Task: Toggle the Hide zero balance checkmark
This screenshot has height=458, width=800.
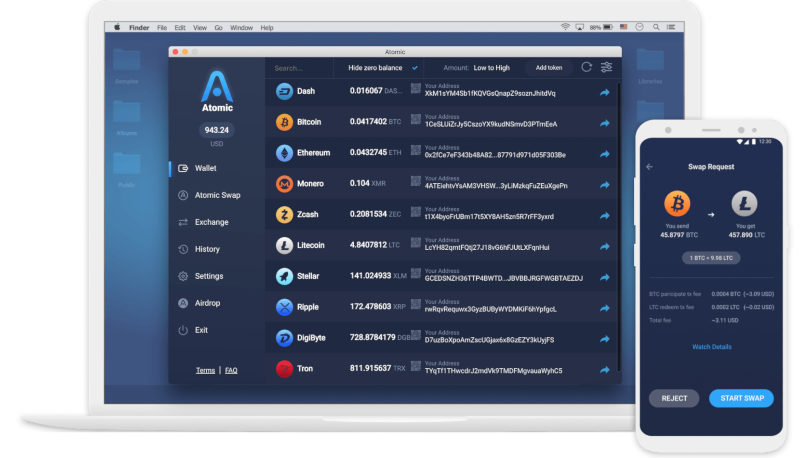Action: (415, 68)
